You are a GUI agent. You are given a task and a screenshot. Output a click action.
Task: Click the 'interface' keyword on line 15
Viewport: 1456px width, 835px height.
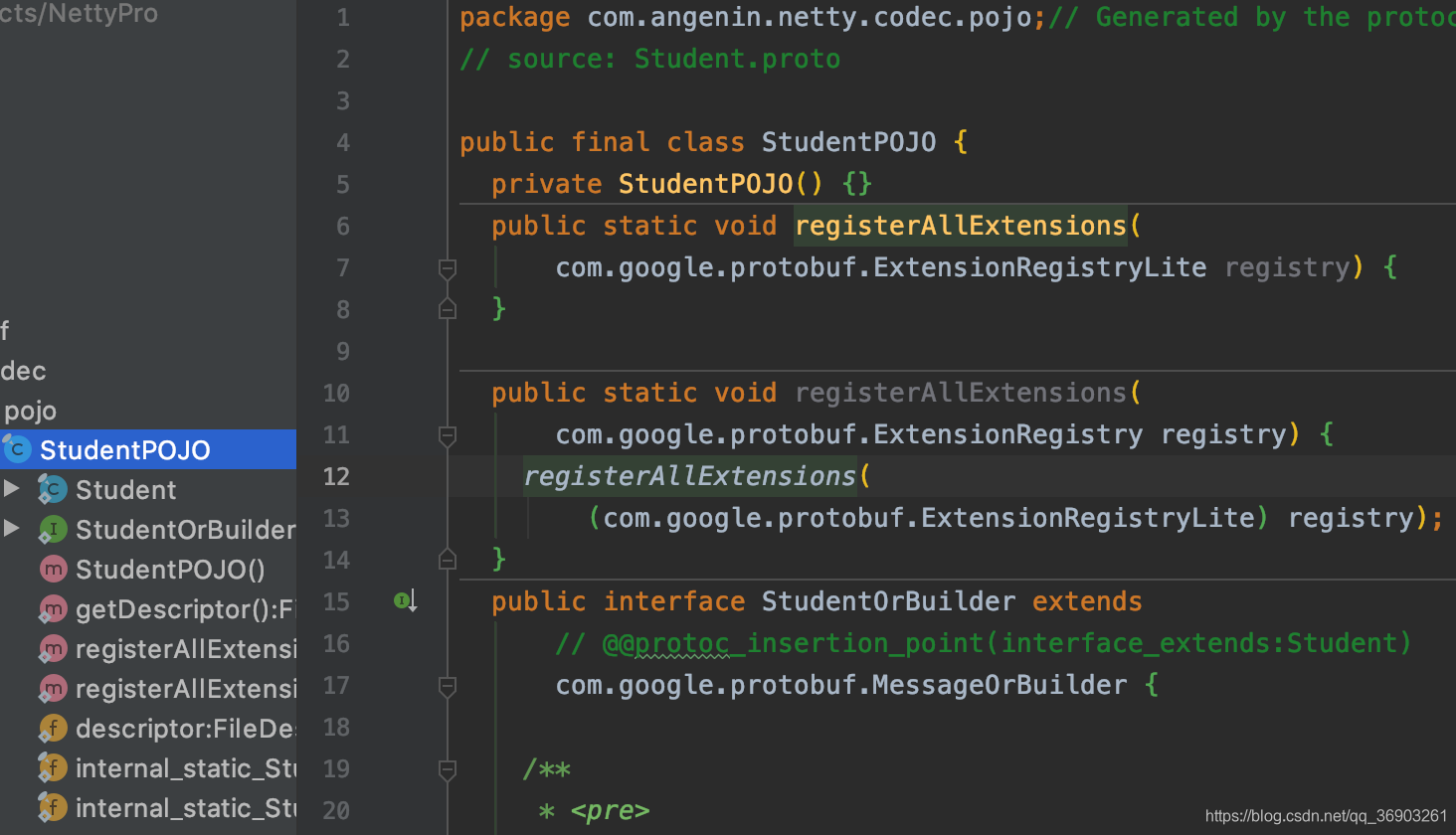coord(674,601)
